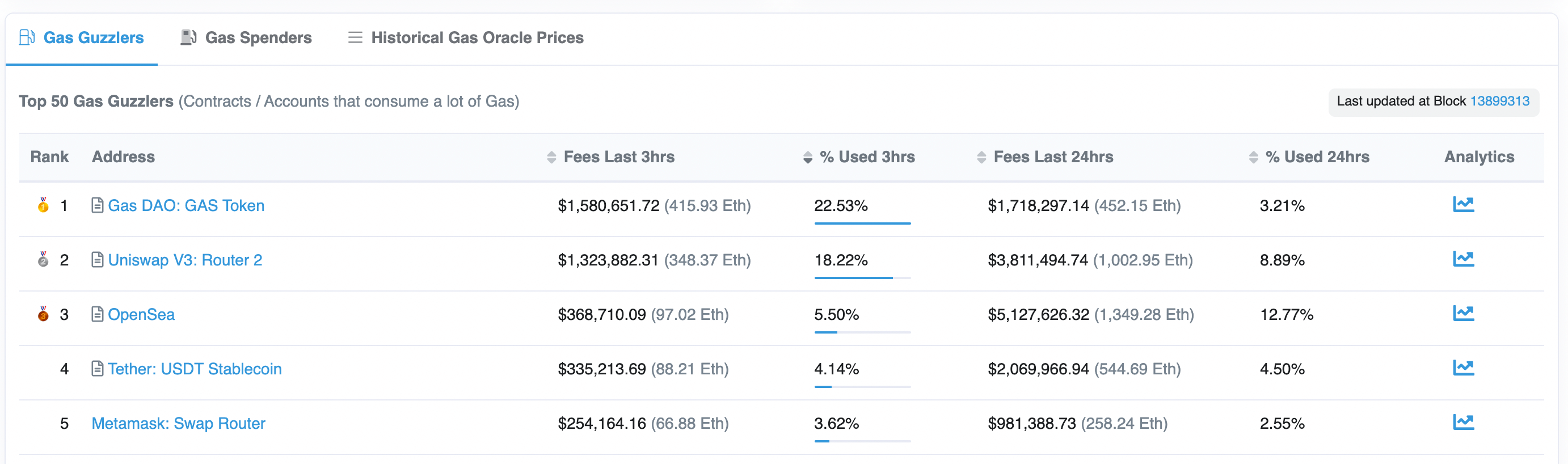Sort table by Fees Last 24hrs
The height and width of the screenshot is (464, 1568).
click(1052, 157)
